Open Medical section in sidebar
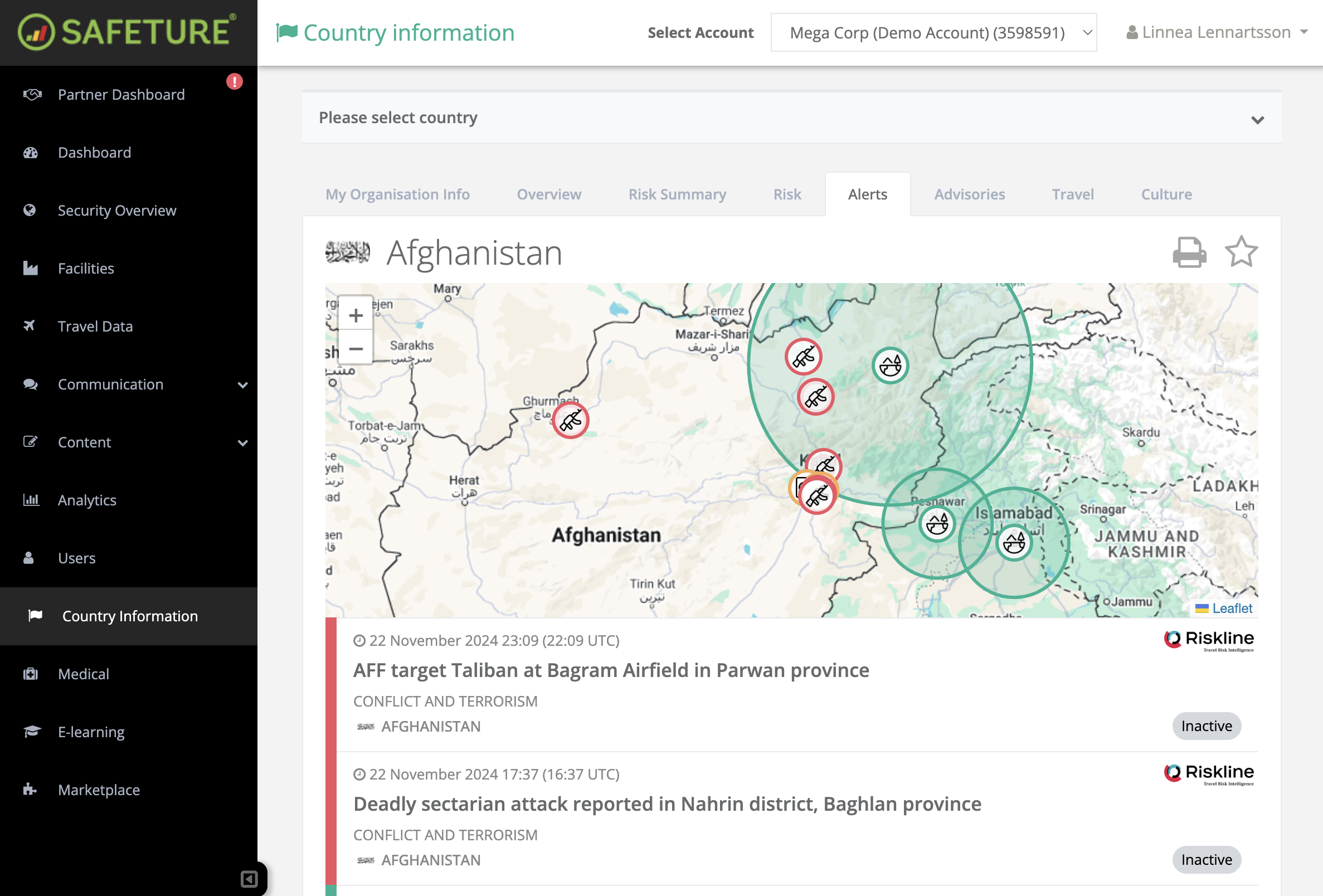 tap(83, 674)
